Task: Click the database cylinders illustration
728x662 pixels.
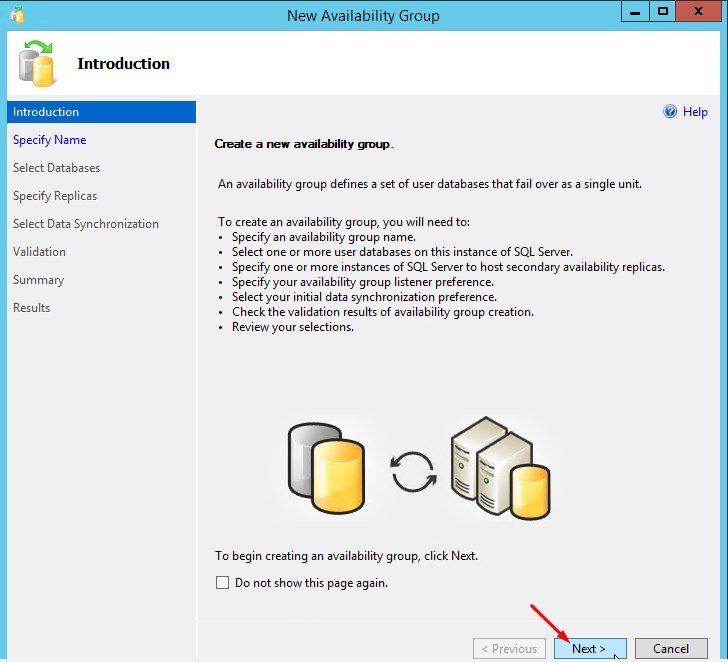Action: (x=324, y=461)
